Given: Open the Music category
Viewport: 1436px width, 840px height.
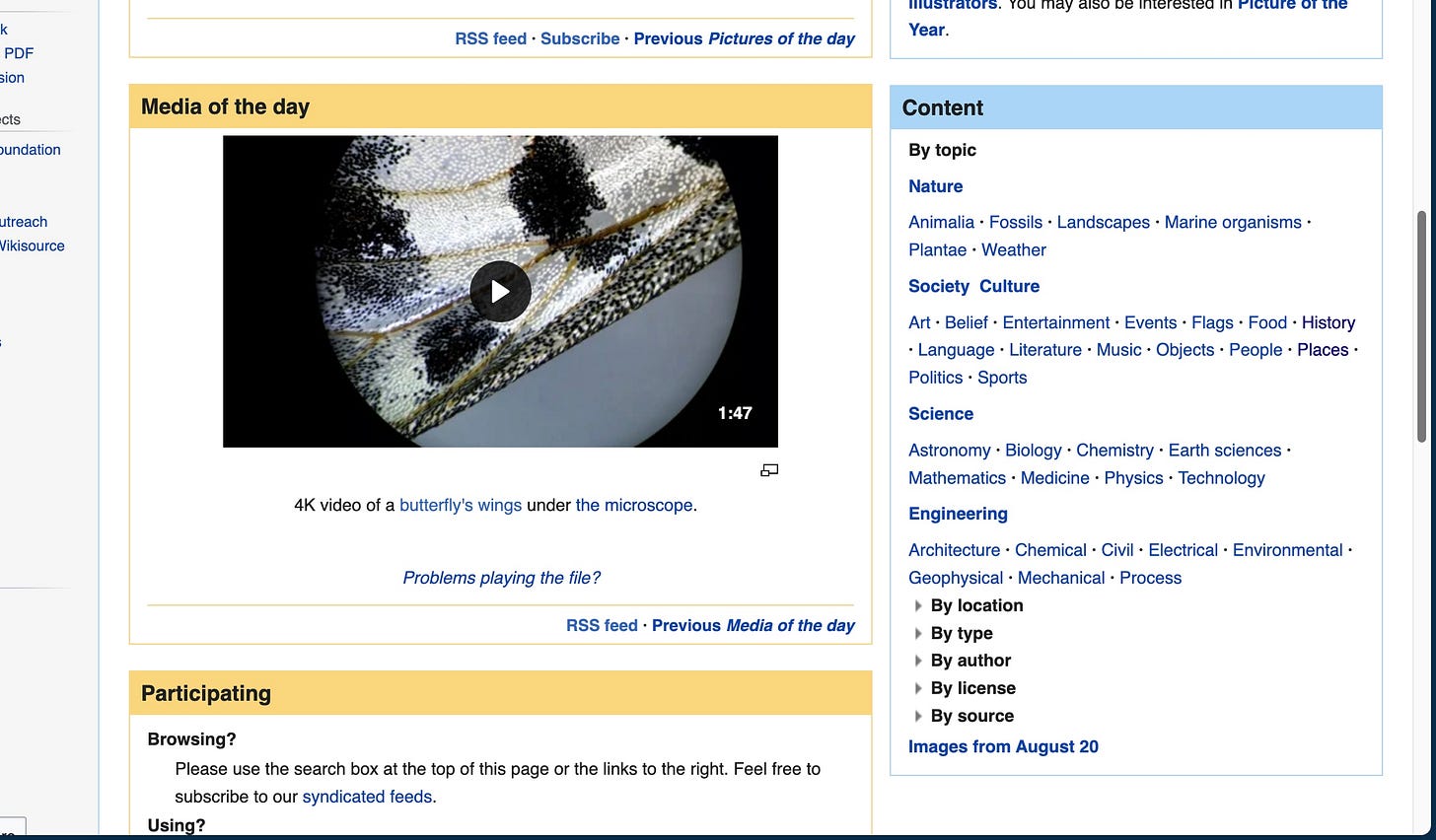Looking at the screenshot, I should coord(1118,350).
